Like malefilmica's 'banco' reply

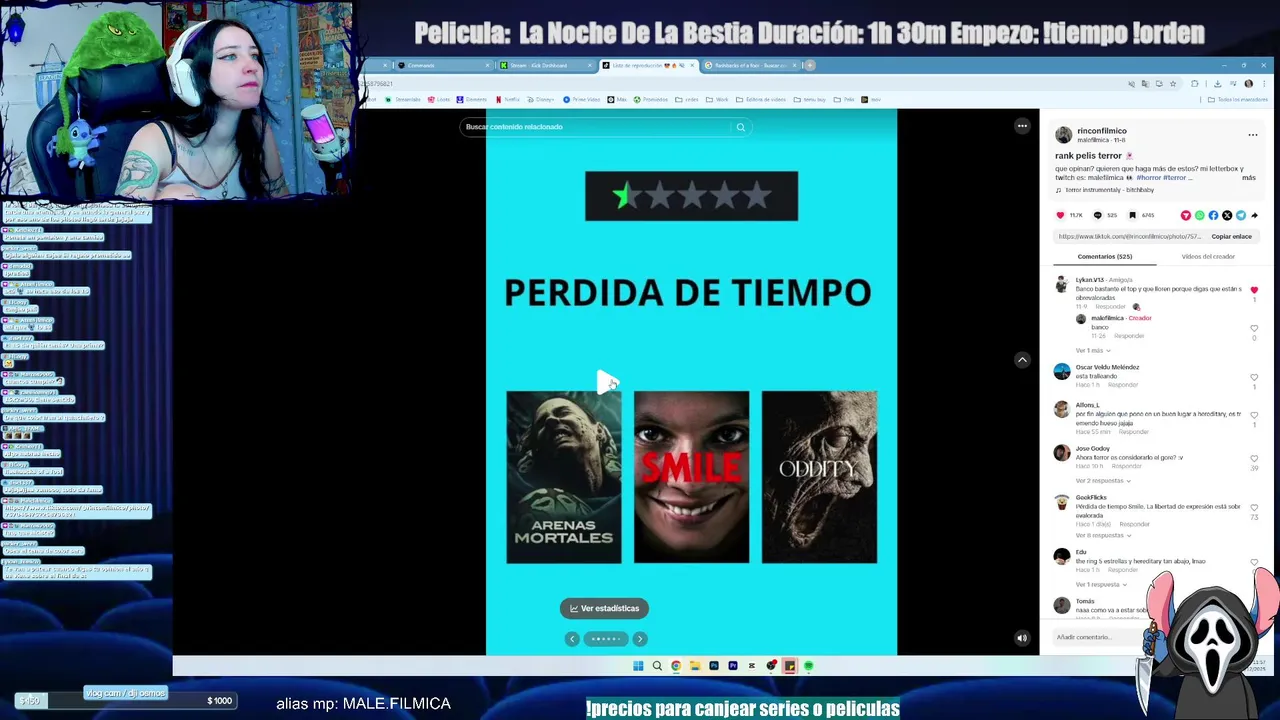[1254, 328]
